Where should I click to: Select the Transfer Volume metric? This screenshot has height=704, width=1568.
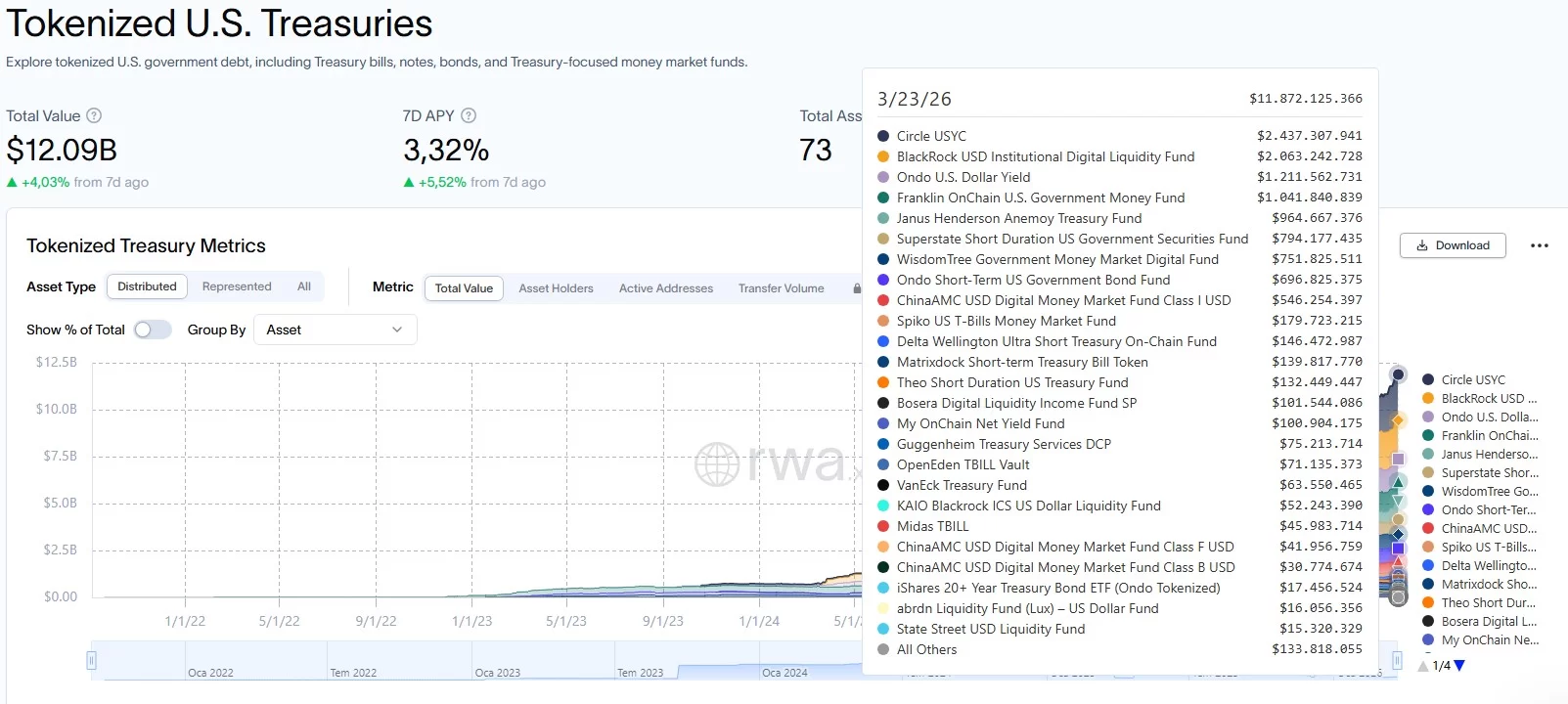(781, 288)
